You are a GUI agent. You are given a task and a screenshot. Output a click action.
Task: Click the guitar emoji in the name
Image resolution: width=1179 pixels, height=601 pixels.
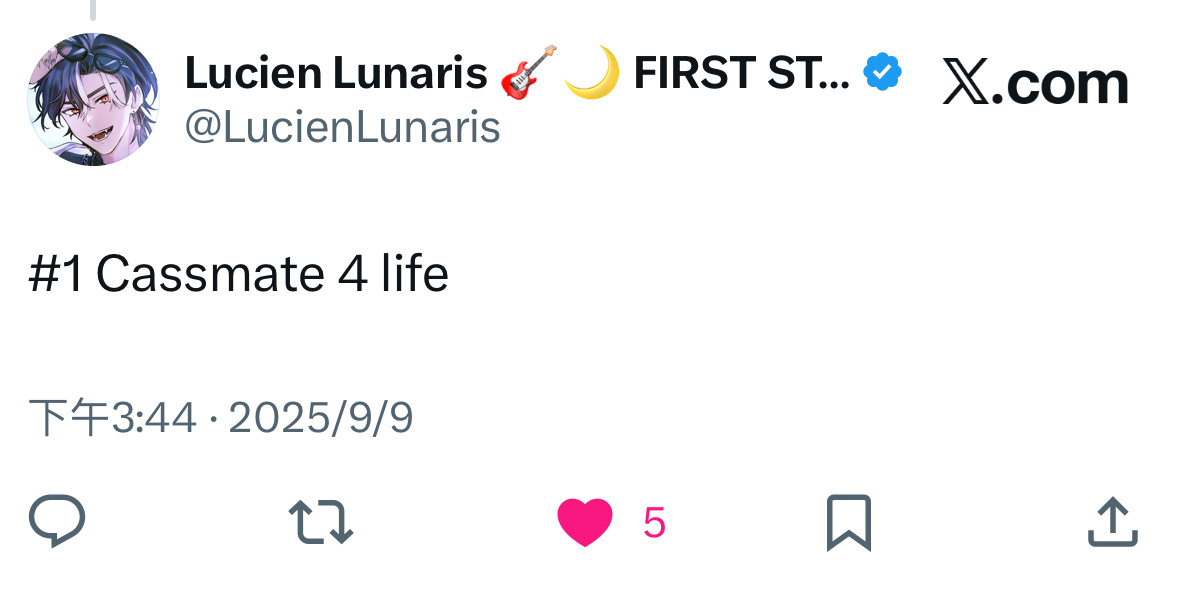526,73
